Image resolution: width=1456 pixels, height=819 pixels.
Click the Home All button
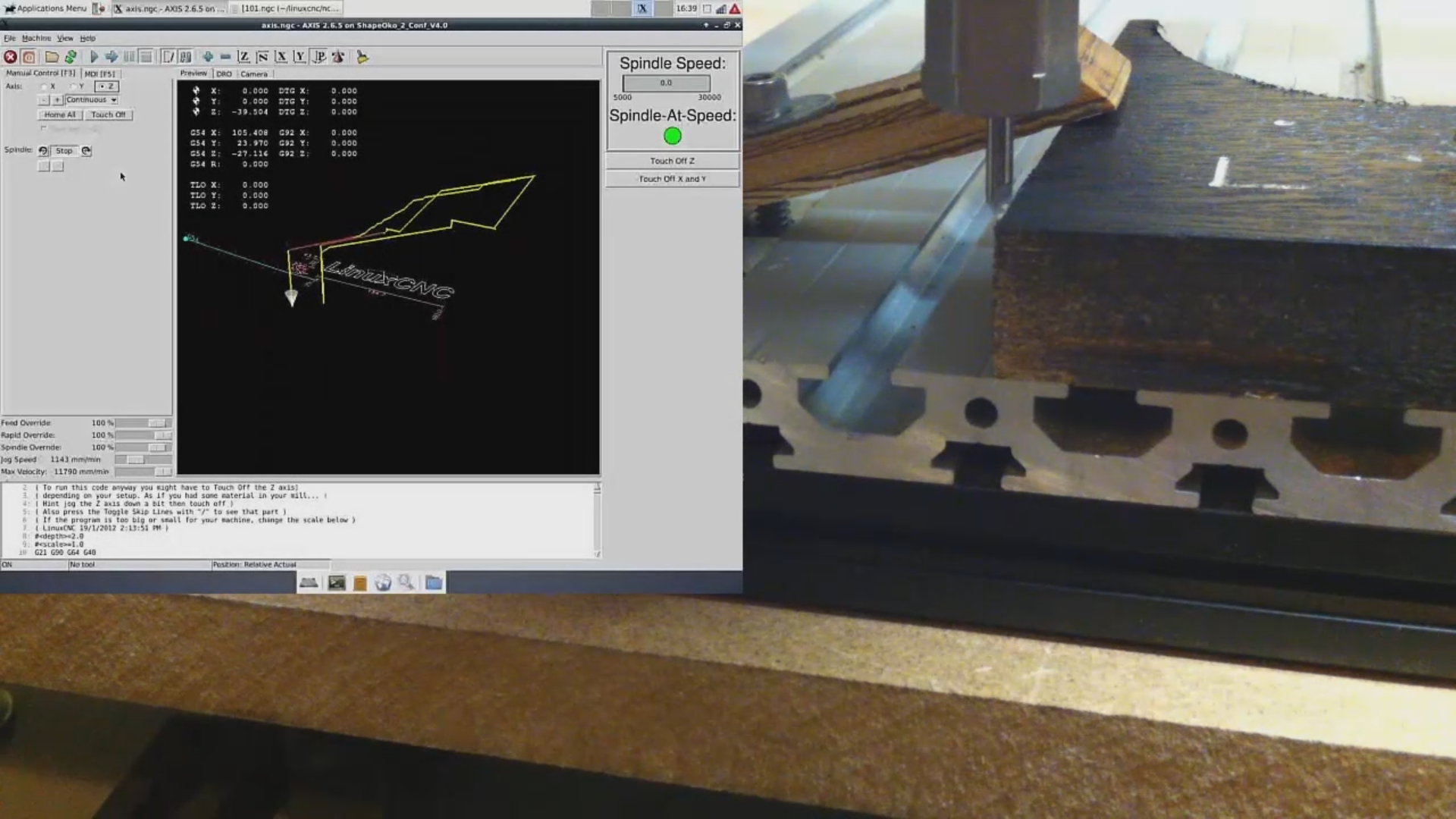tap(59, 115)
